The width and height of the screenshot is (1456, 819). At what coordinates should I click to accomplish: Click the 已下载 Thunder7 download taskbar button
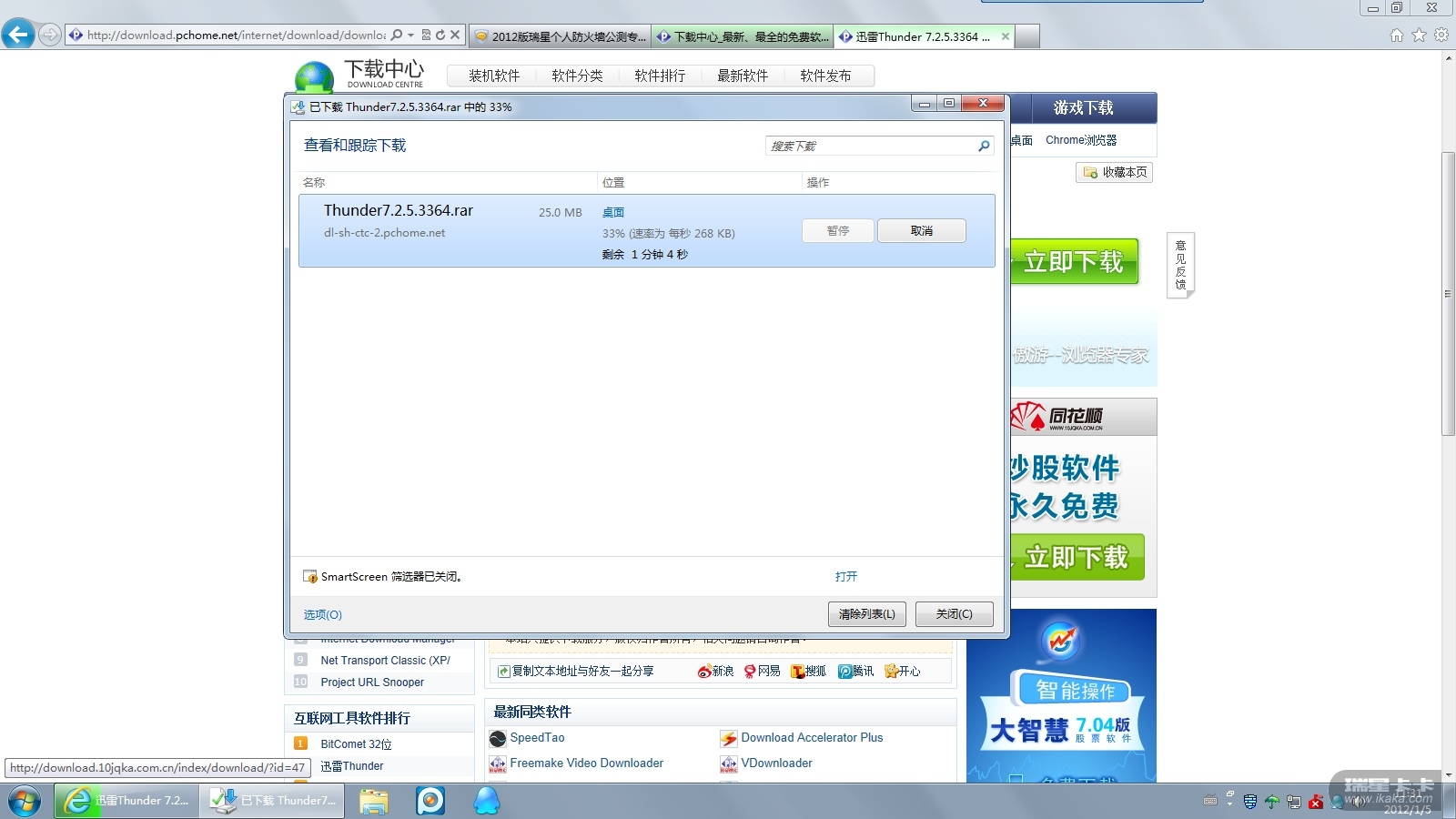(272, 801)
